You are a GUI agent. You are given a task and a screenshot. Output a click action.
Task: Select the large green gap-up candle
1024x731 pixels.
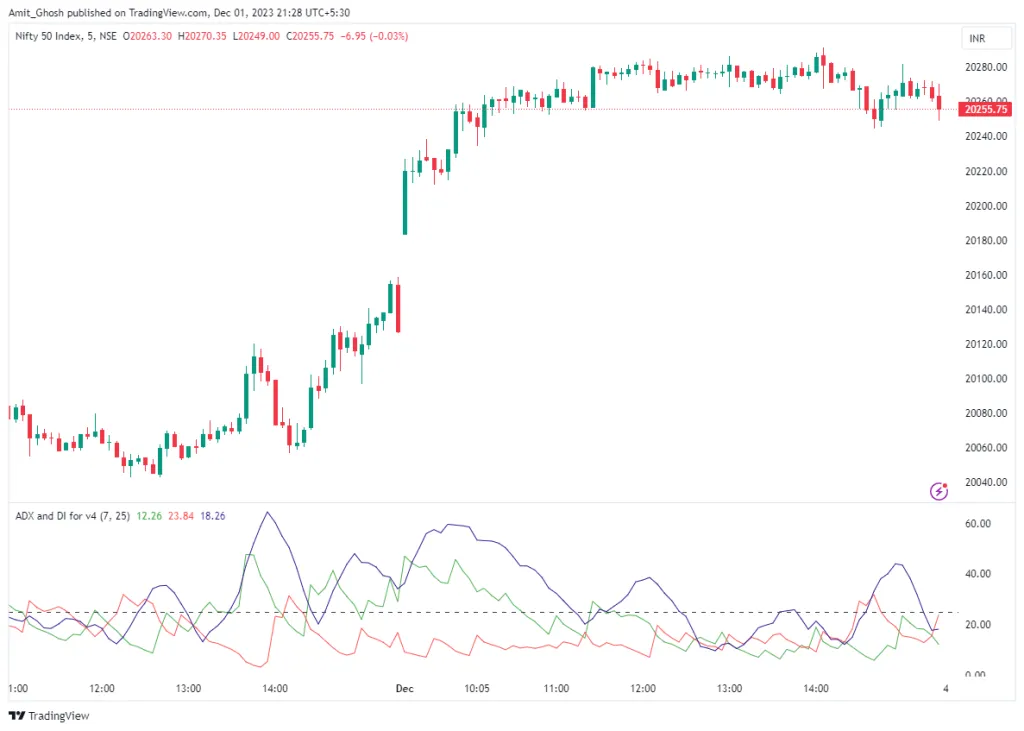[x=405, y=202]
